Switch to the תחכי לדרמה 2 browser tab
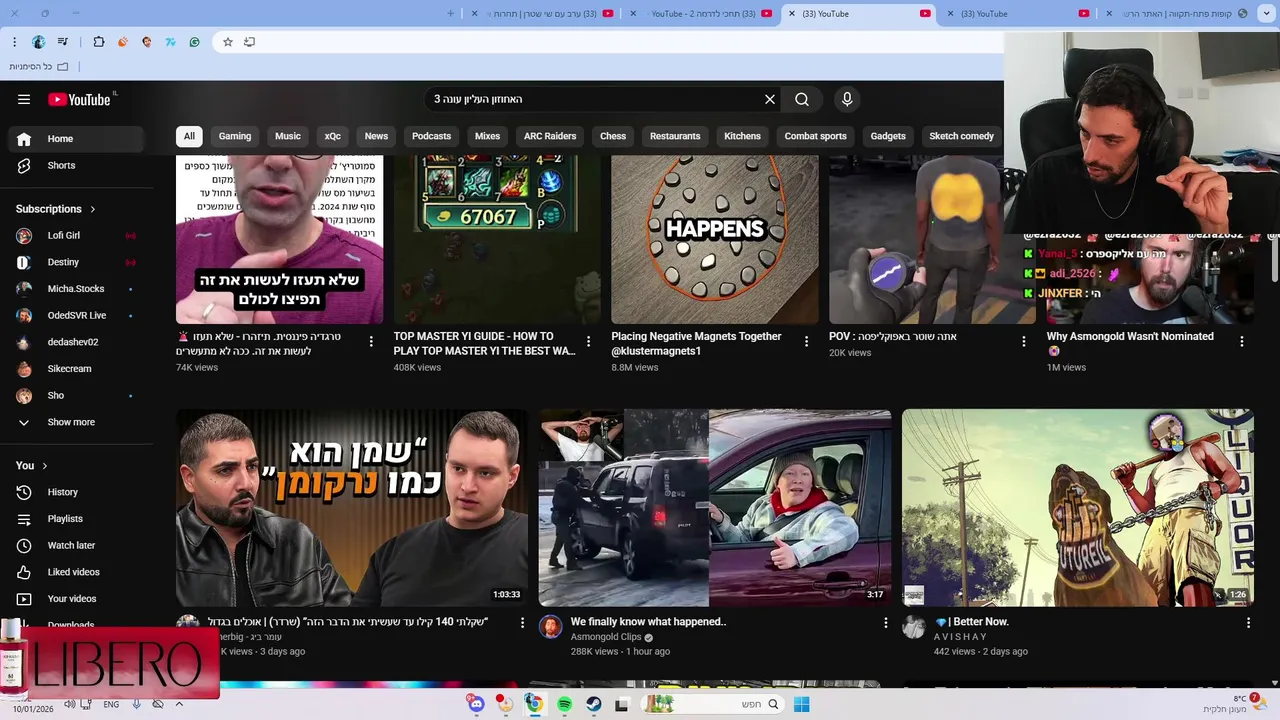The image size is (1280, 720). pos(703,13)
